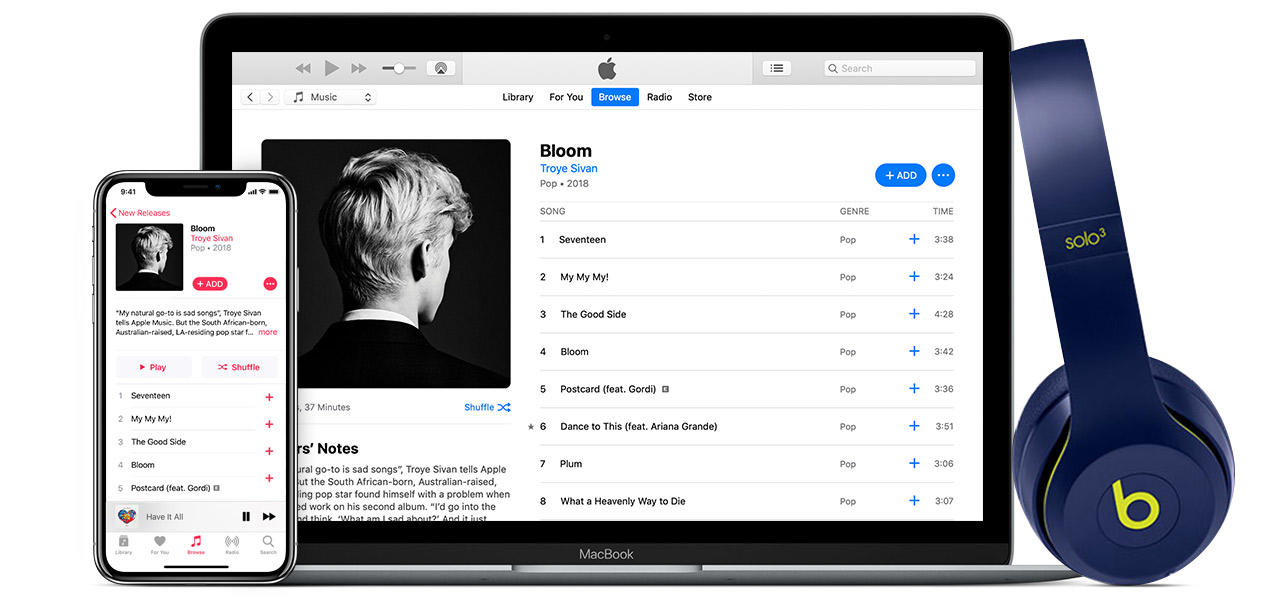
Task: Skip forward in iPhone mini player
Action: [269, 517]
